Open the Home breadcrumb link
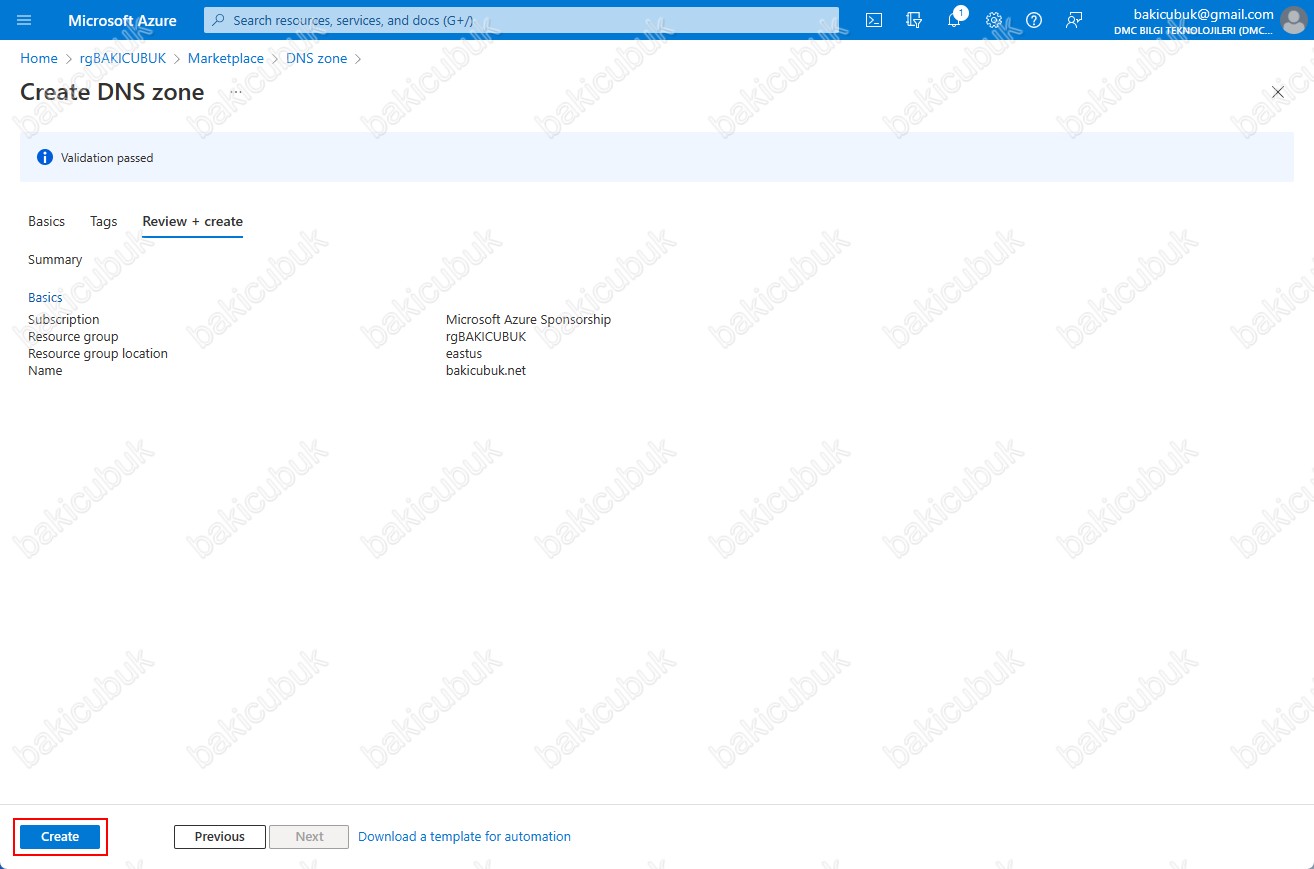Screen dimensions: 1314x869 pyautogui.click(x=39, y=59)
